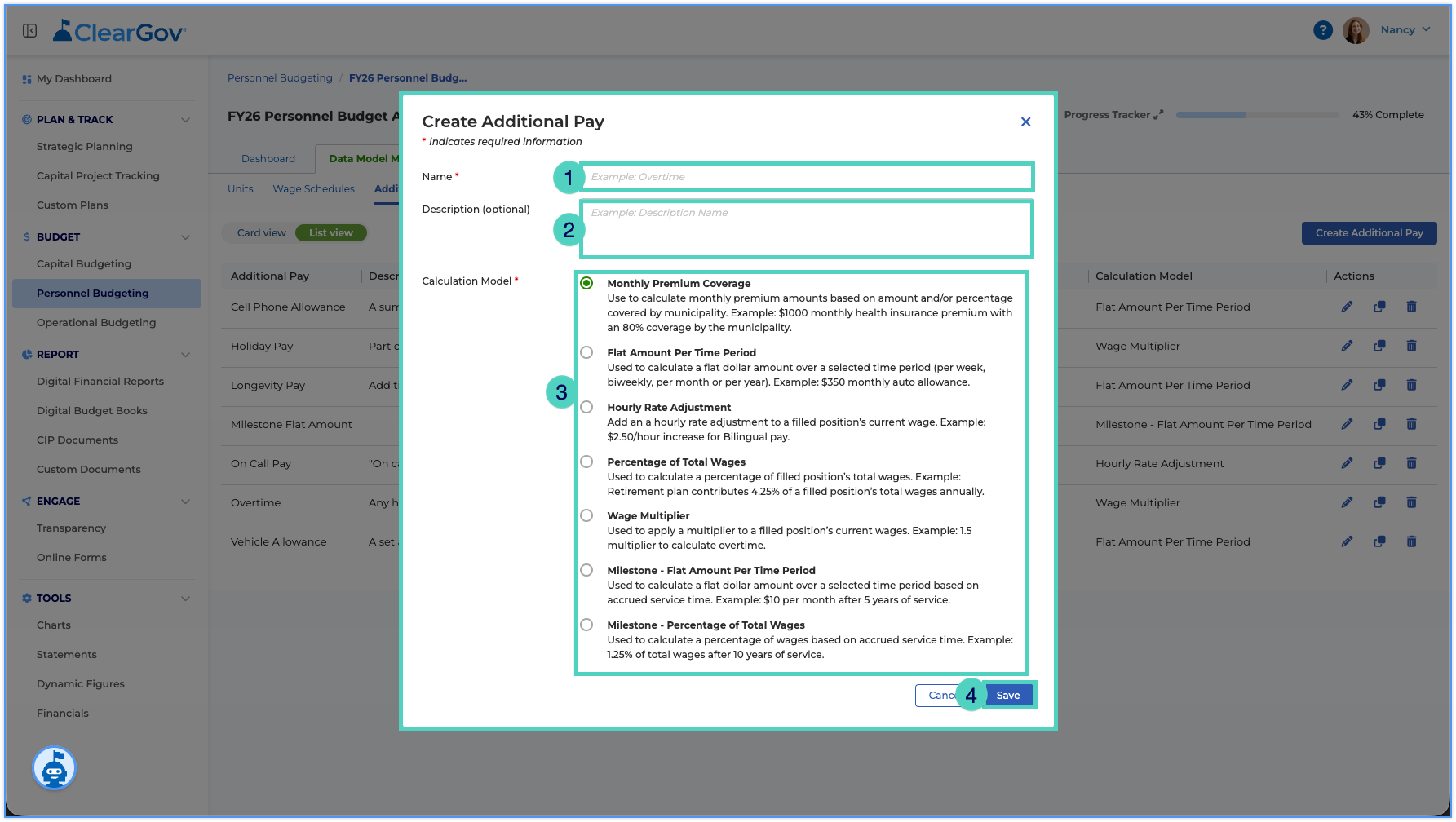The height and width of the screenshot is (822, 1456).
Task: Edit the Overtime row pencil icon
Action: 1347,502
